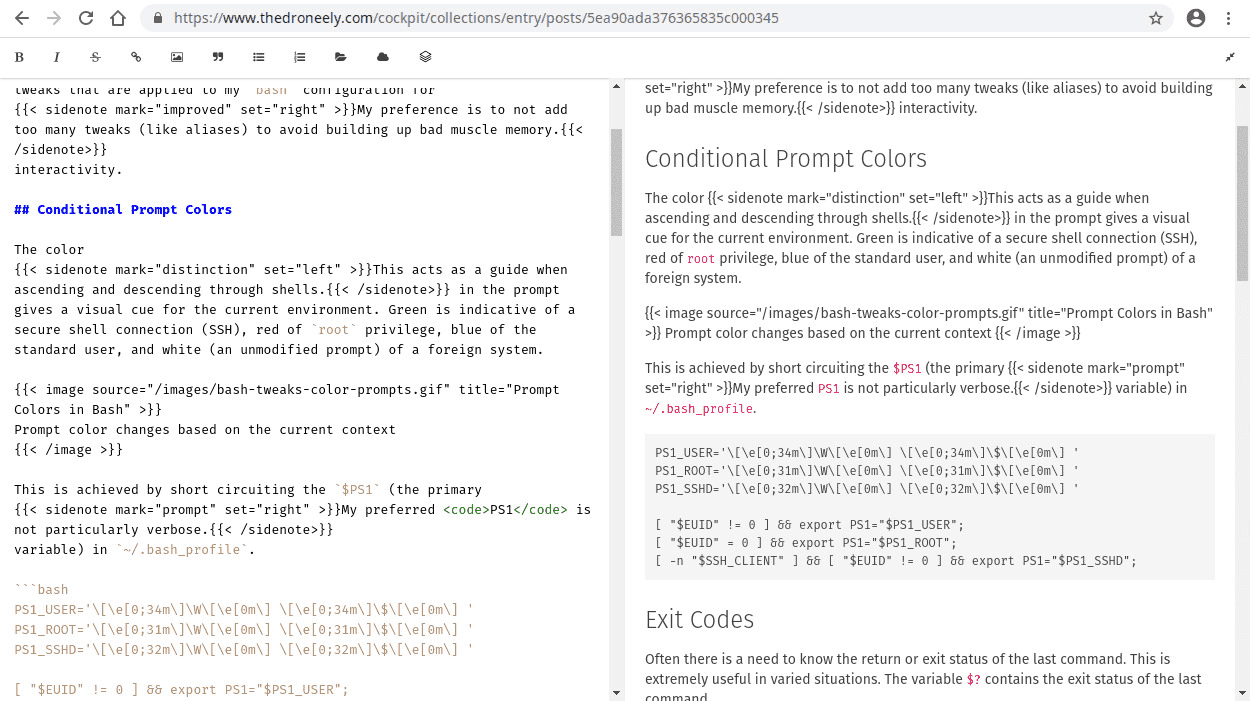
Task: Open the browser profile avatar menu
Action: click(x=1196, y=18)
